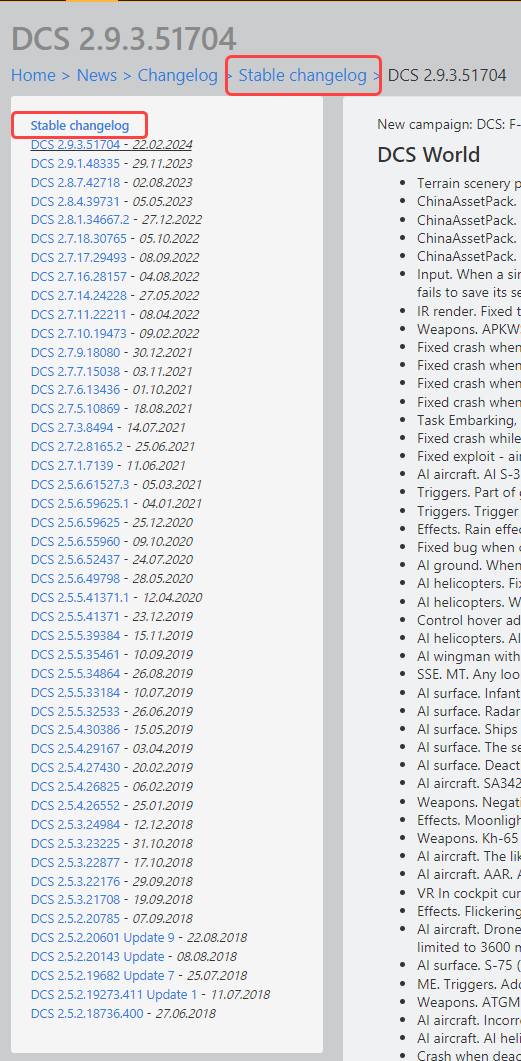Open DCS 2.5.3.23225 changelog
The image size is (521, 1061).
(x=75, y=843)
